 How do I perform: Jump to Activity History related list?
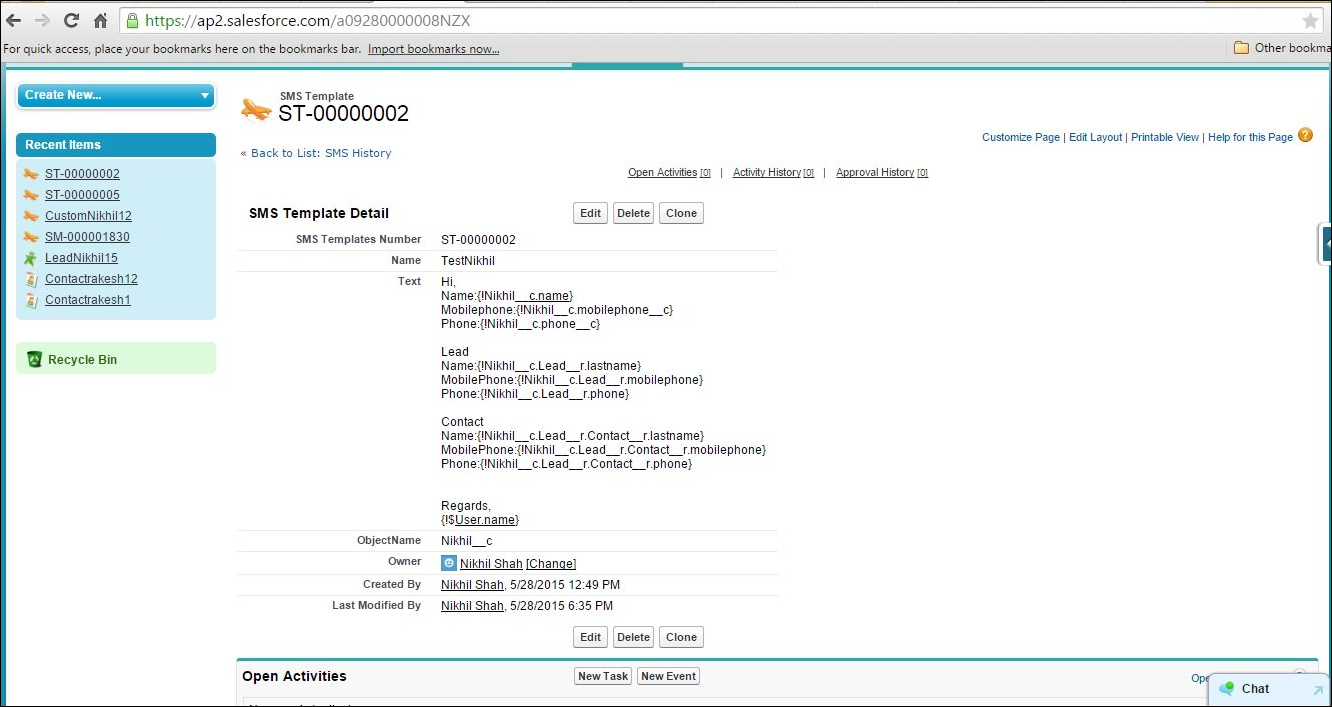coord(773,173)
